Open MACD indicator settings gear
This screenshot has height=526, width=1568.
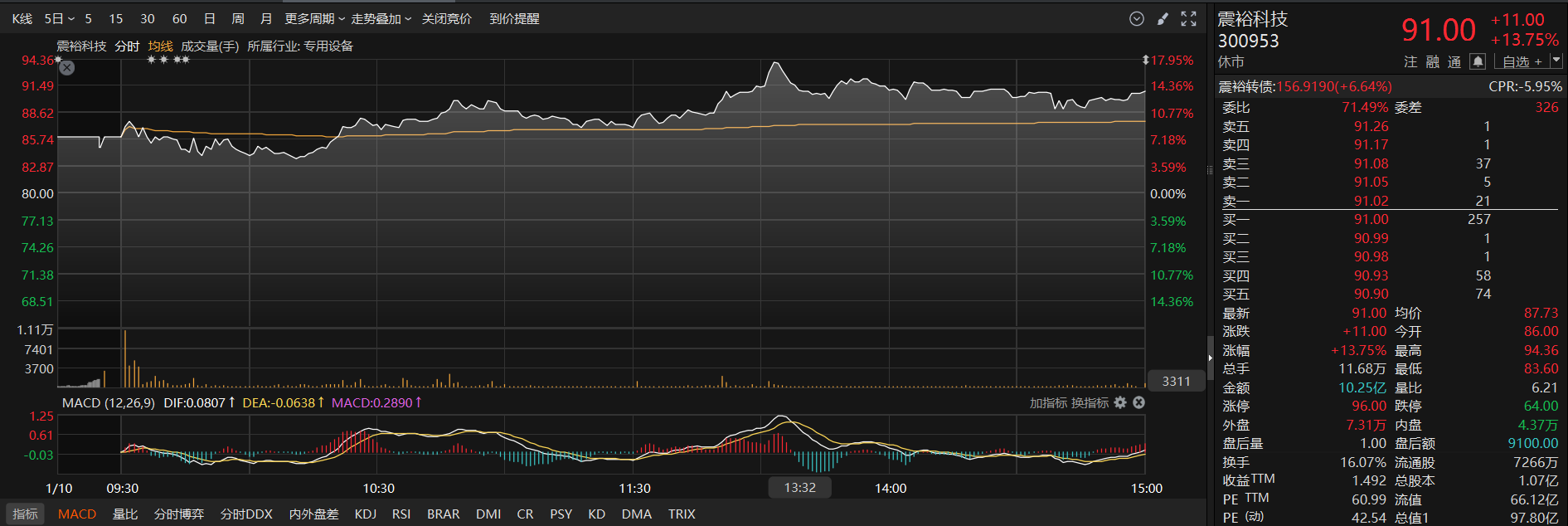click(x=1120, y=402)
